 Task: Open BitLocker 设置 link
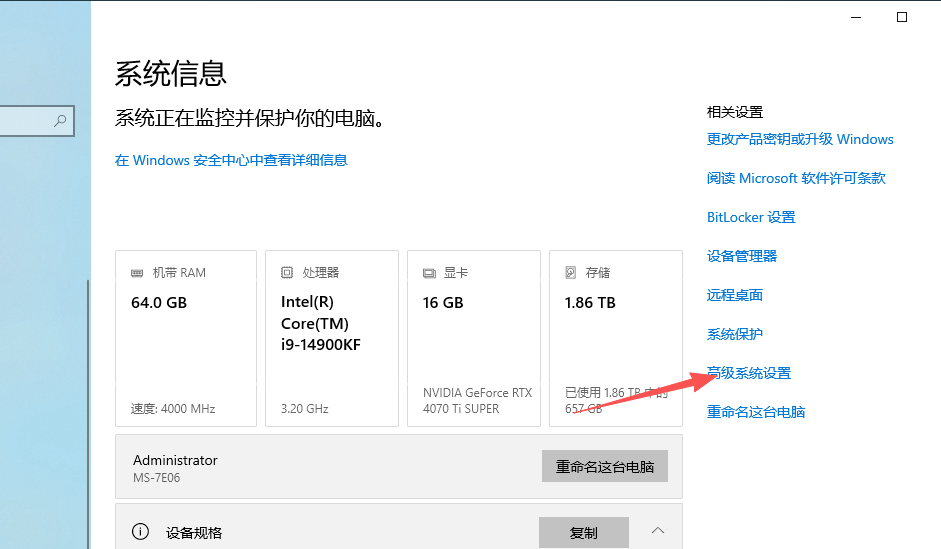[x=751, y=217]
